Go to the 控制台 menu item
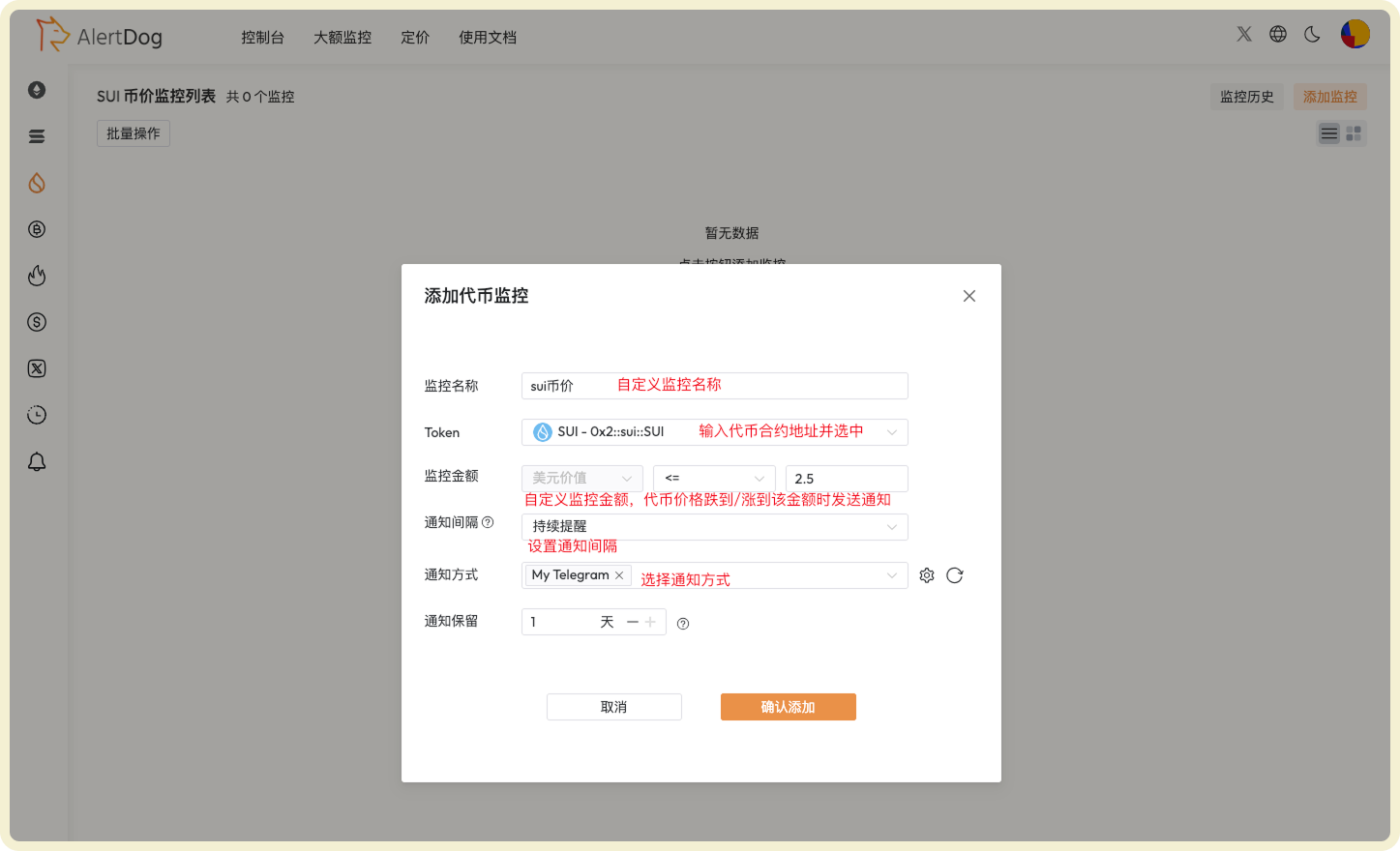Image resolution: width=1400 pixels, height=851 pixels. click(x=262, y=38)
